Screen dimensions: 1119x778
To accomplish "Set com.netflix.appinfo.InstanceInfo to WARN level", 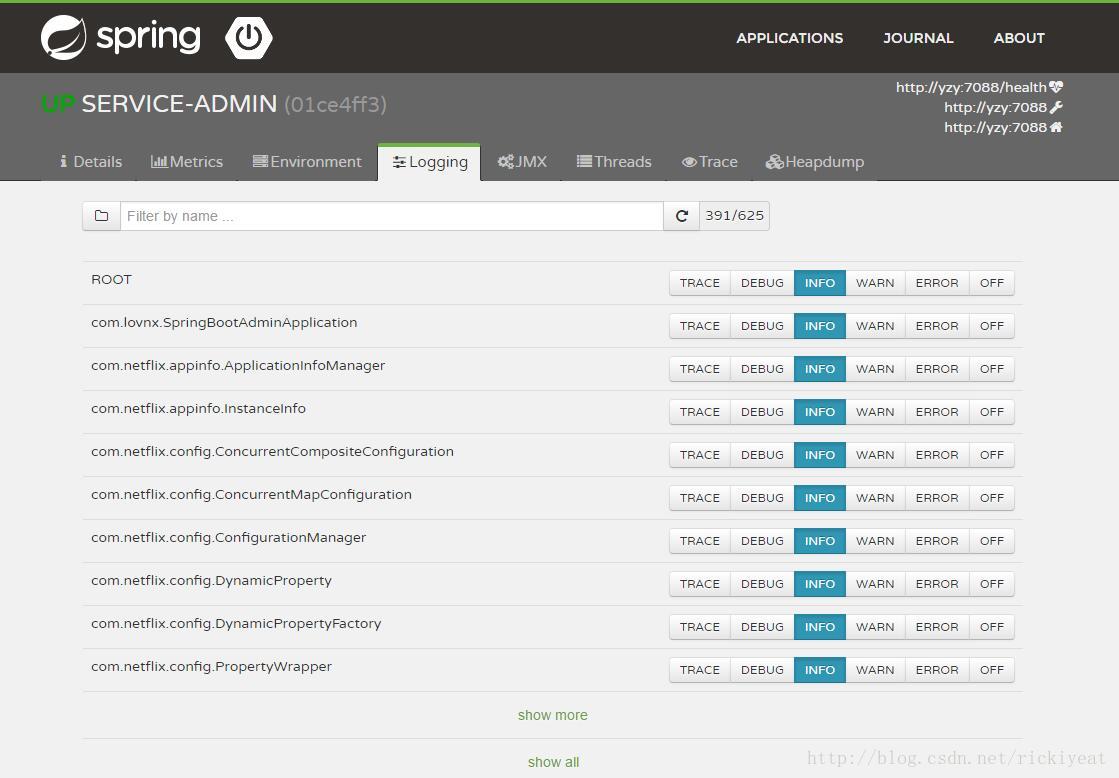I will pyautogui.click(x=874, y=411).
